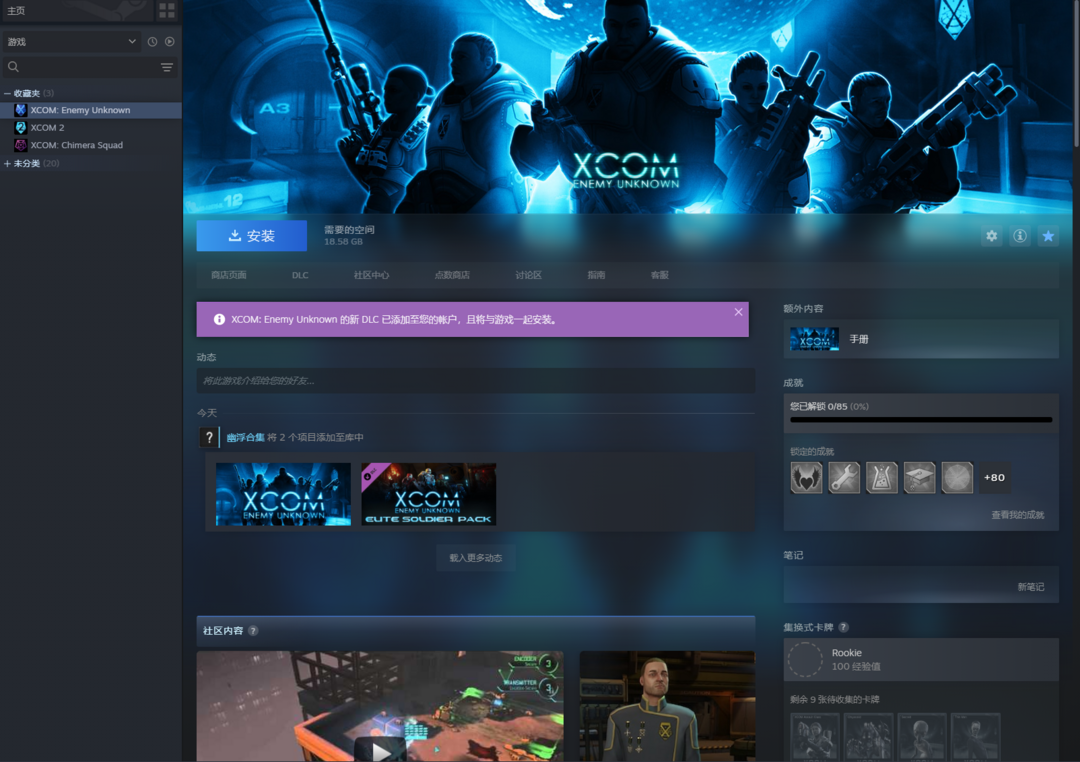The width and height of the screenshot is (1080, 762).
Task: Open game settings gear icon
Action: 991,236
